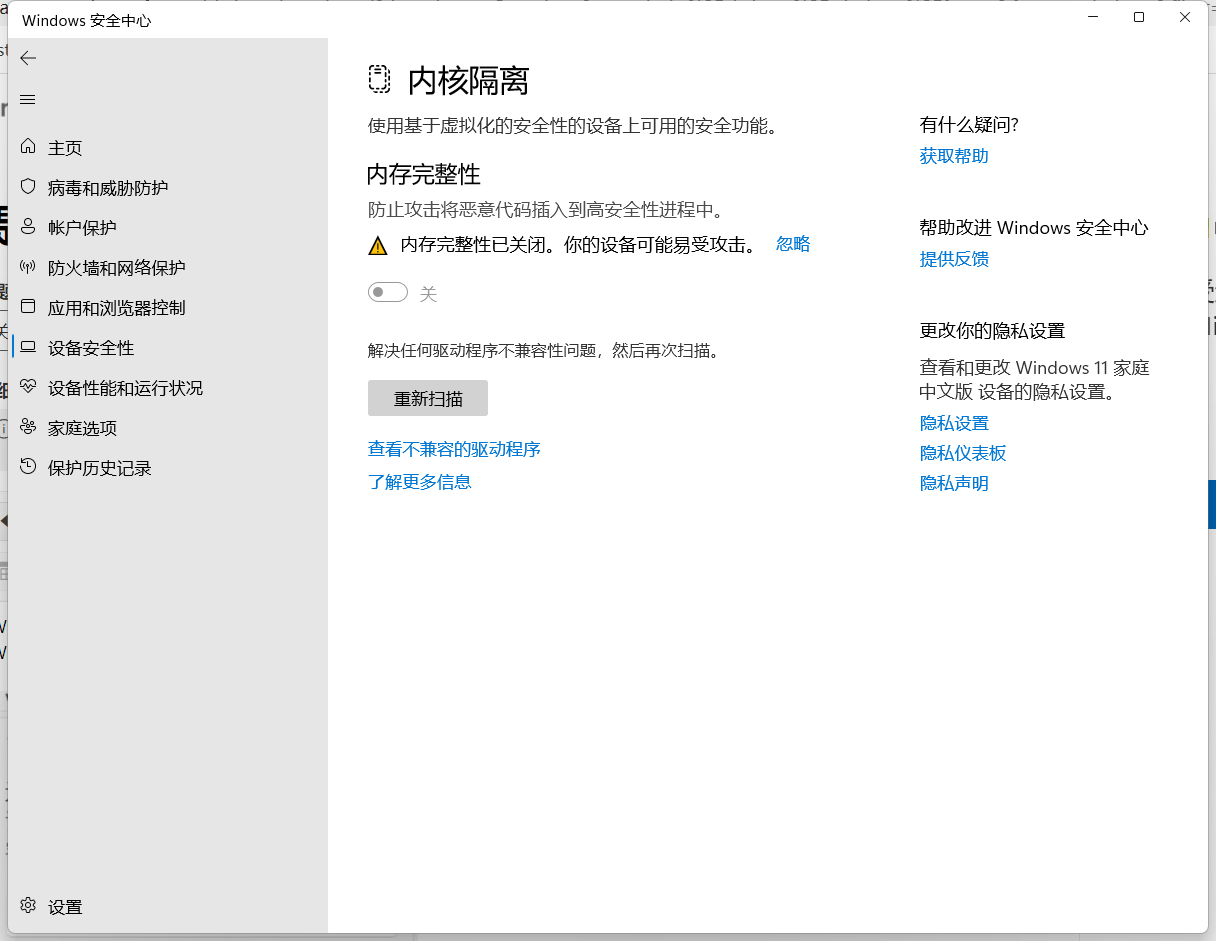Image resolution: width=1216 pixels, height=941 pixels.
Task: Click the yellow warning triangle icon
Action: pyautogui.click(x=377, y=245)
